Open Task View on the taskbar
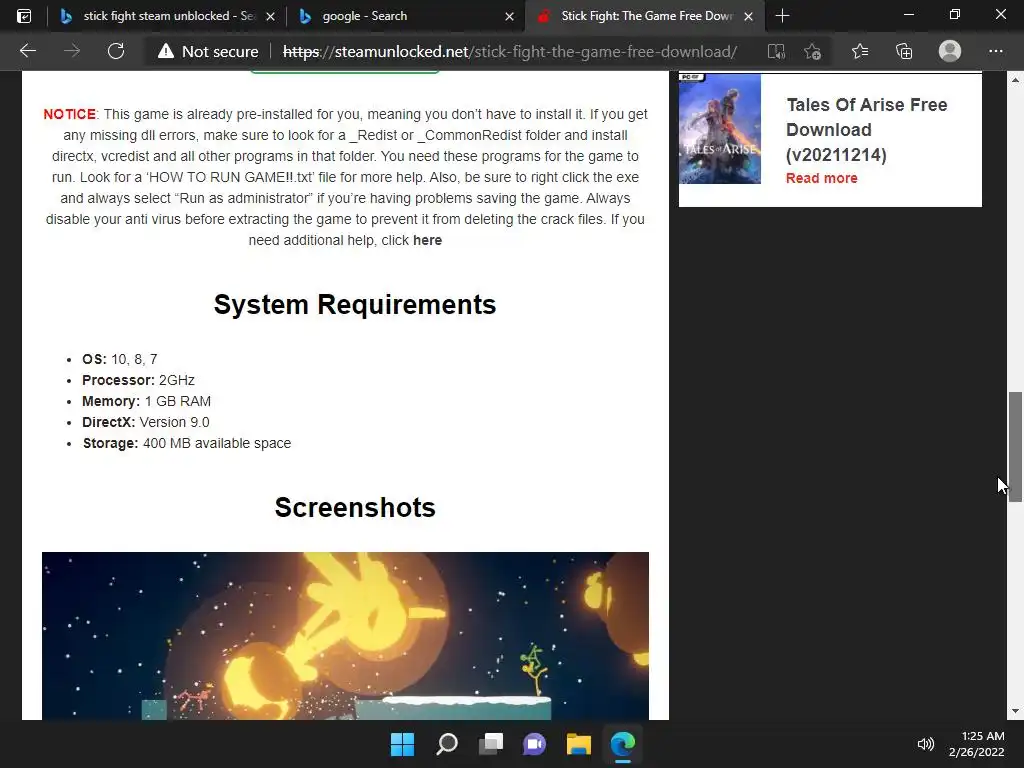Screen dimensions: 1024x768 [490, 744]
